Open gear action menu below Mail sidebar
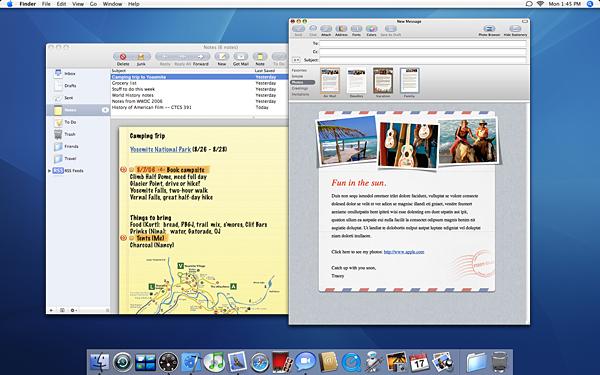Screen dimensions: 600x375 (x=73, y=310)
